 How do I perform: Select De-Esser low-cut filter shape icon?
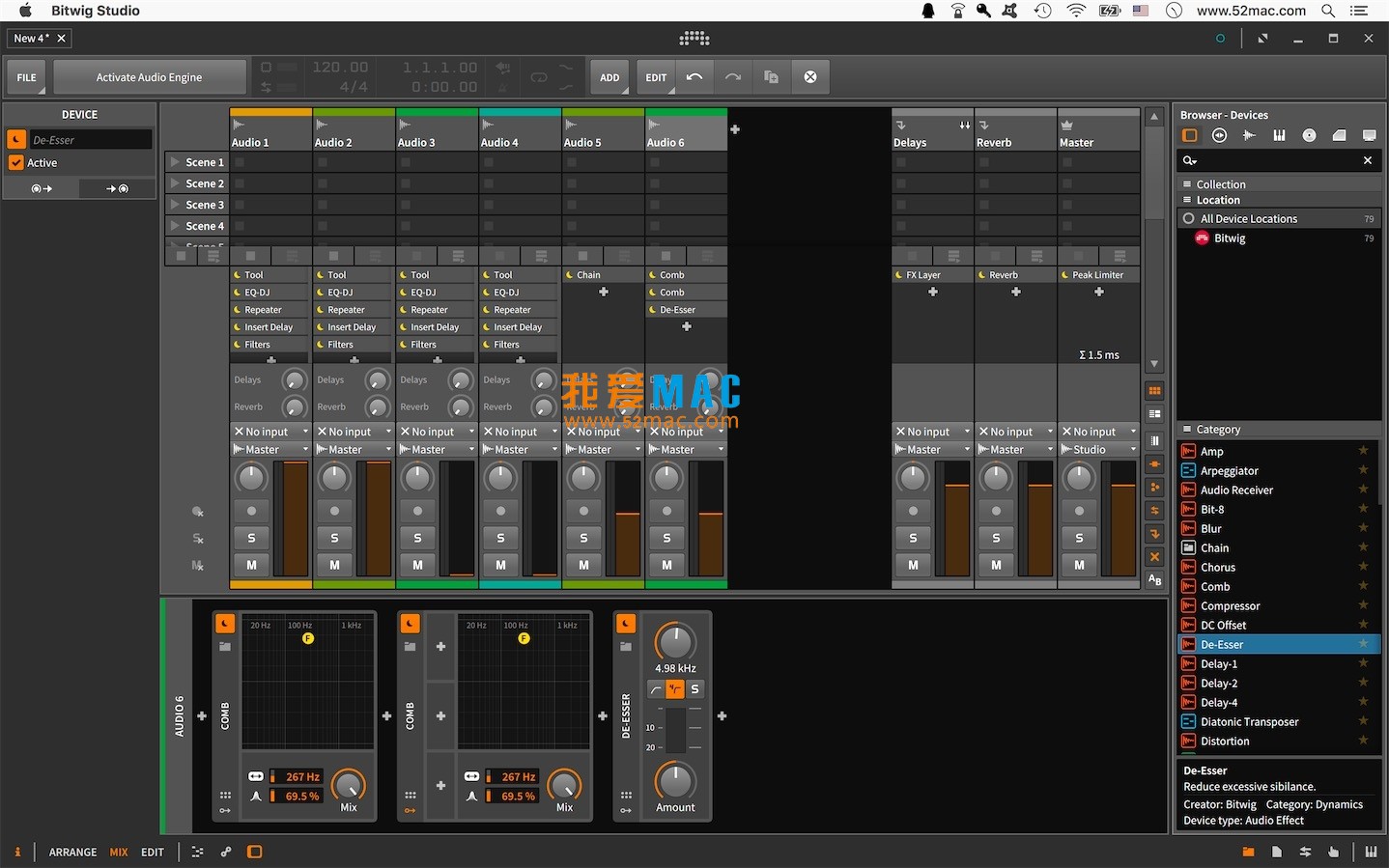(657, 688)
